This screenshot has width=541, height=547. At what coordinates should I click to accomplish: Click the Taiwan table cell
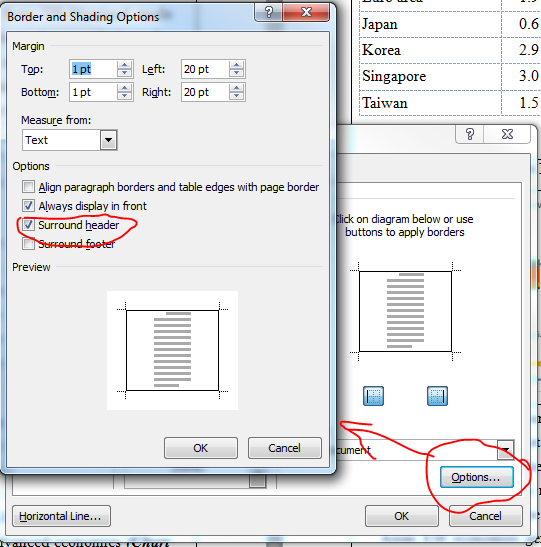(x=430, y=103)
